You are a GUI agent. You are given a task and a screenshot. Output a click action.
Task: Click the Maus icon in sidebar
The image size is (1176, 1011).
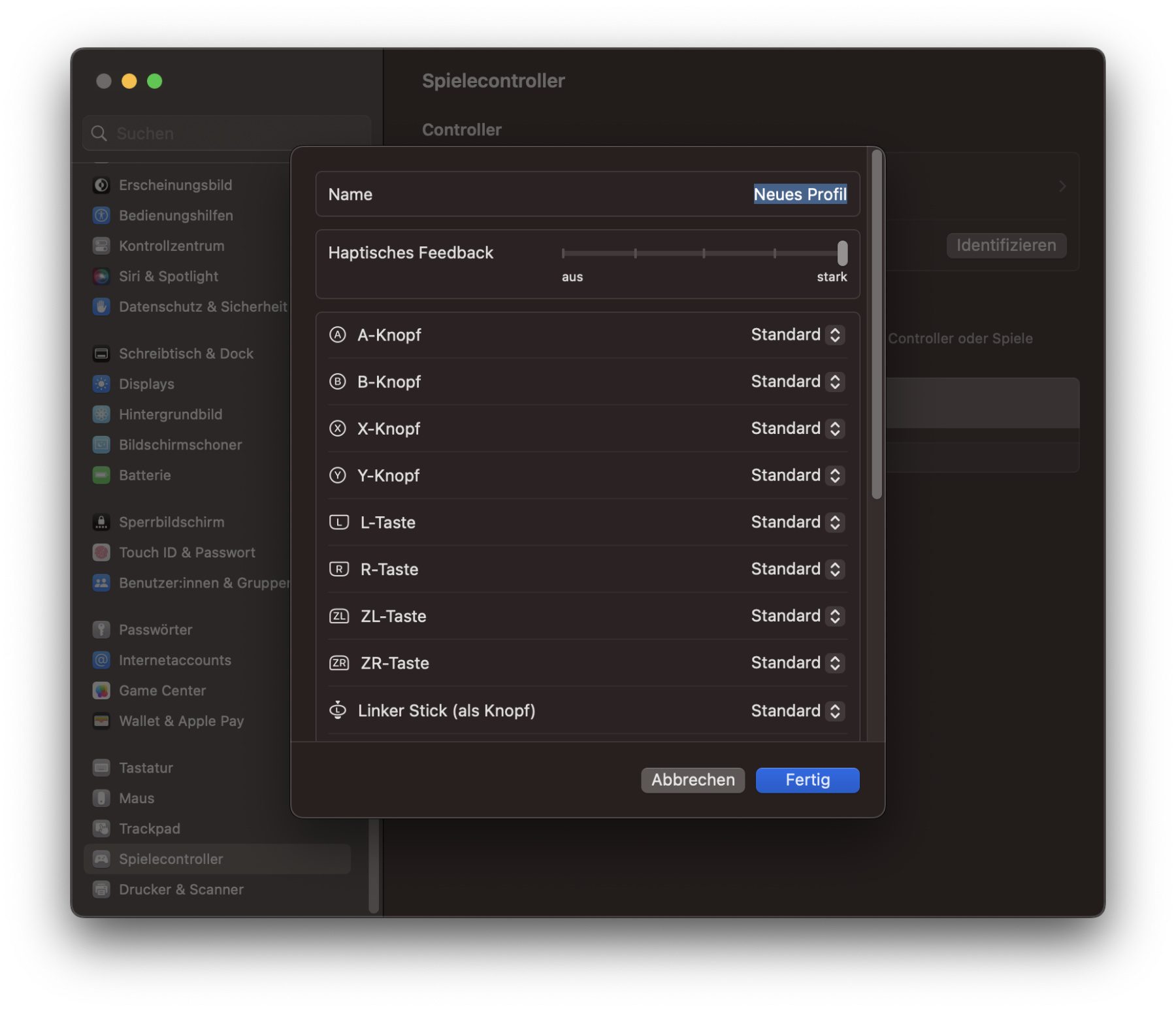pos(101,798)
